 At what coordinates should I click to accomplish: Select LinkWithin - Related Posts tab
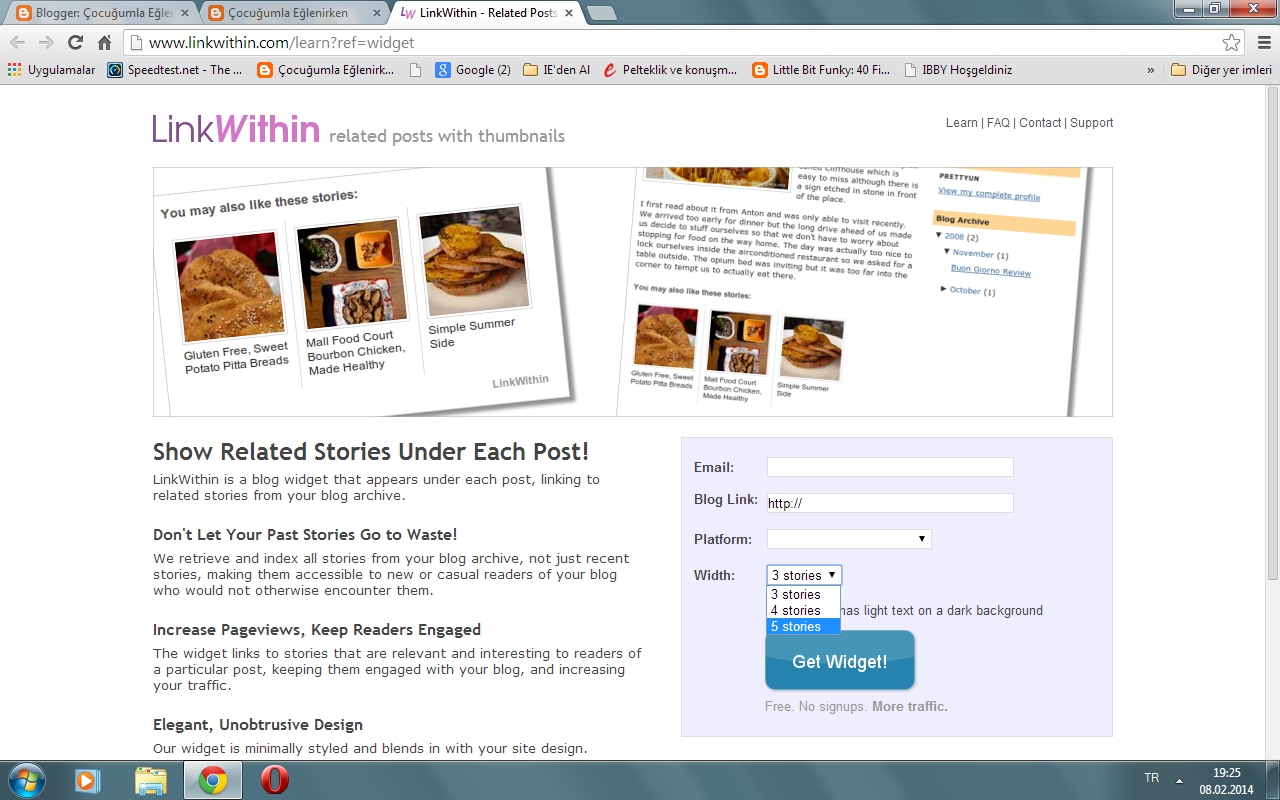pyautogui.click(x=488, y=14)
